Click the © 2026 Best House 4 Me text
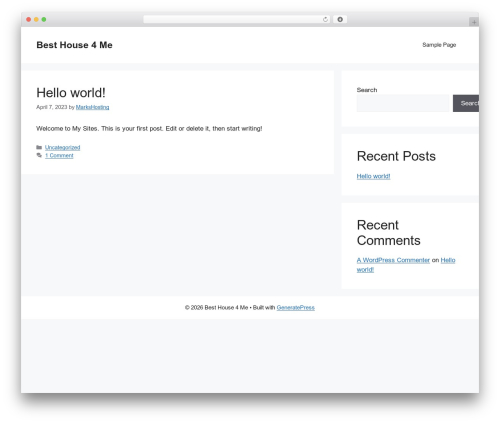This screenshot has height=423, width=500. click(x=217, y=307)
